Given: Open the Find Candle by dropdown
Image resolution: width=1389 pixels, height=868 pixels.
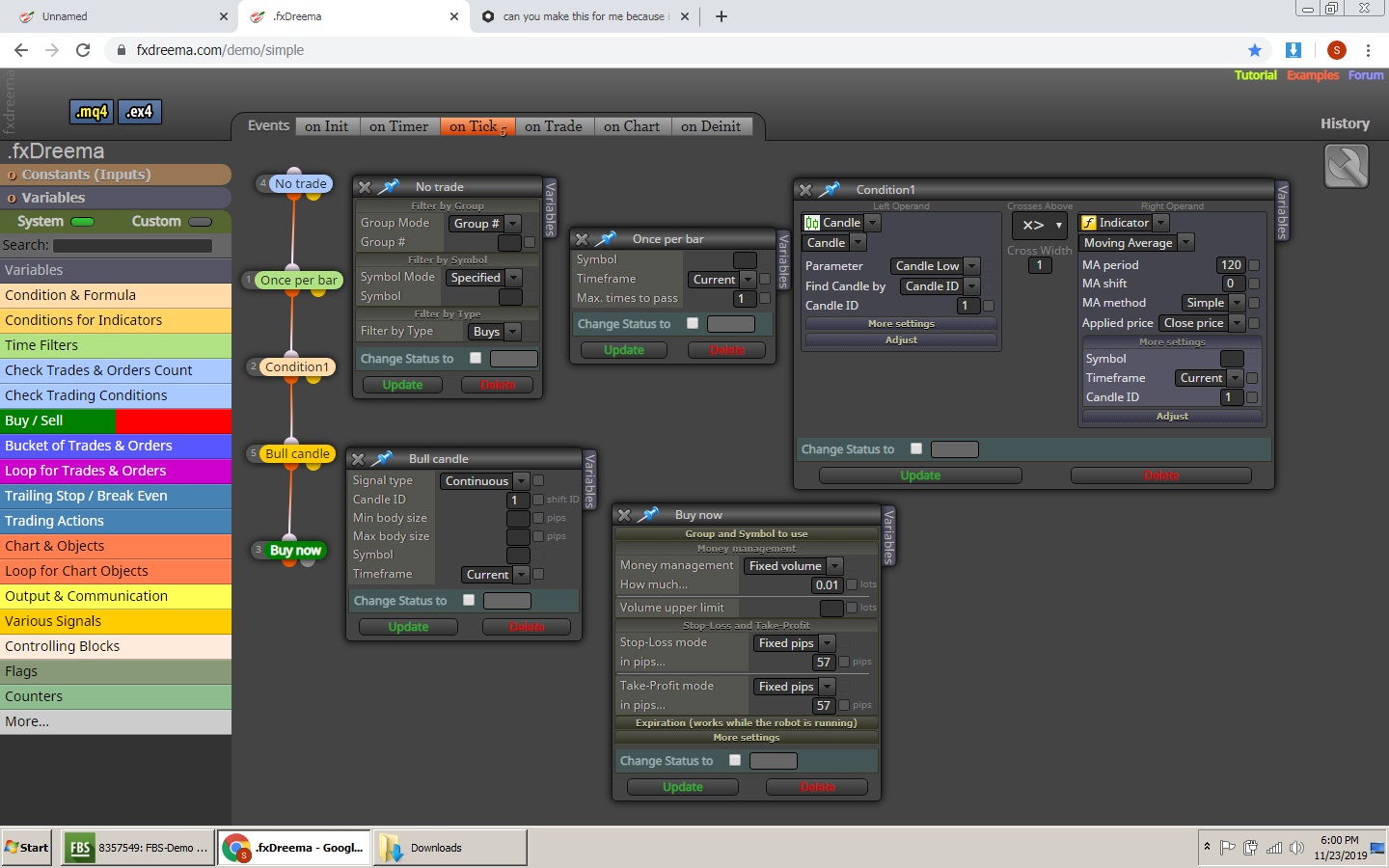Looking at the screenshot, I should click(x=940, y=286).
